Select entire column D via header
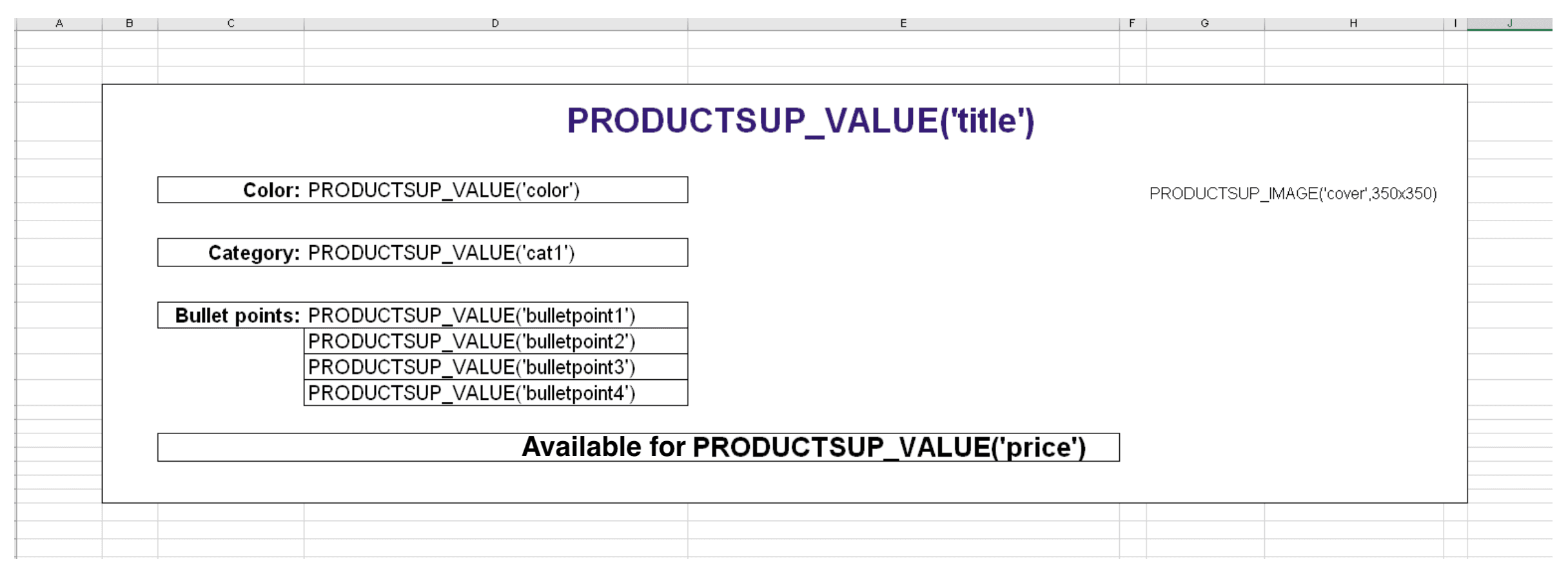This screenshot has width=1568, height=574. coord(495,24)
